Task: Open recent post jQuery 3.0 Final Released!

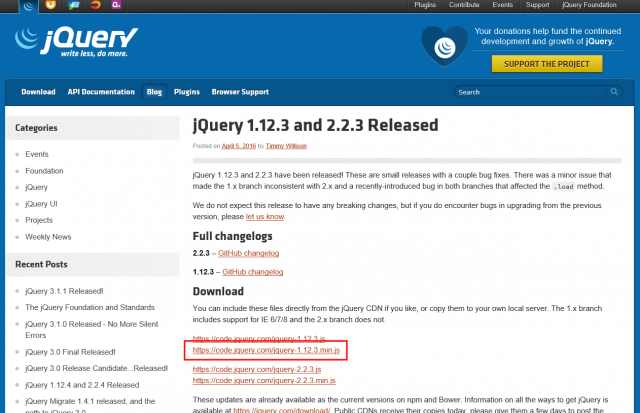Action: point(70,352)
